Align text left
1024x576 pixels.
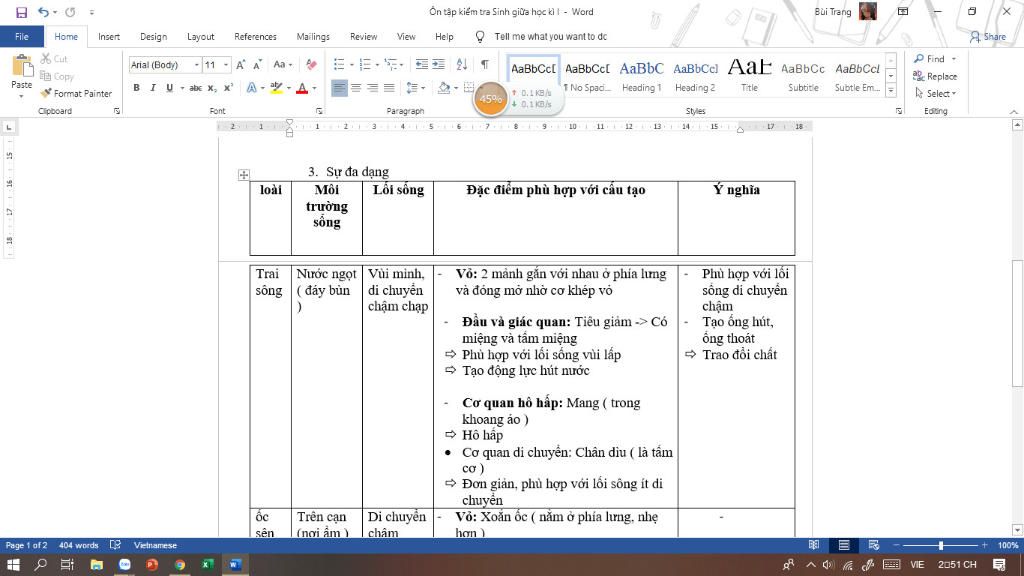pyautogui.click(x=339, y=88)
